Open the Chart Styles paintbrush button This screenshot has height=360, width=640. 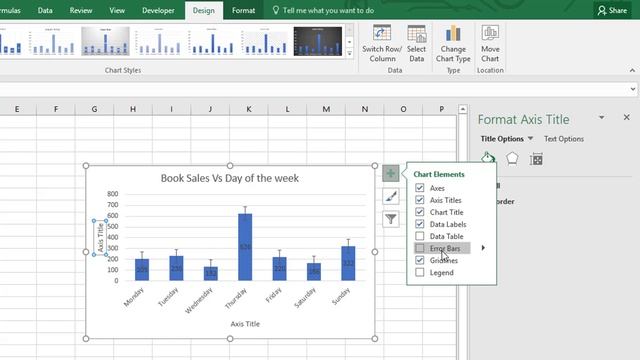(x=391, y=197)
